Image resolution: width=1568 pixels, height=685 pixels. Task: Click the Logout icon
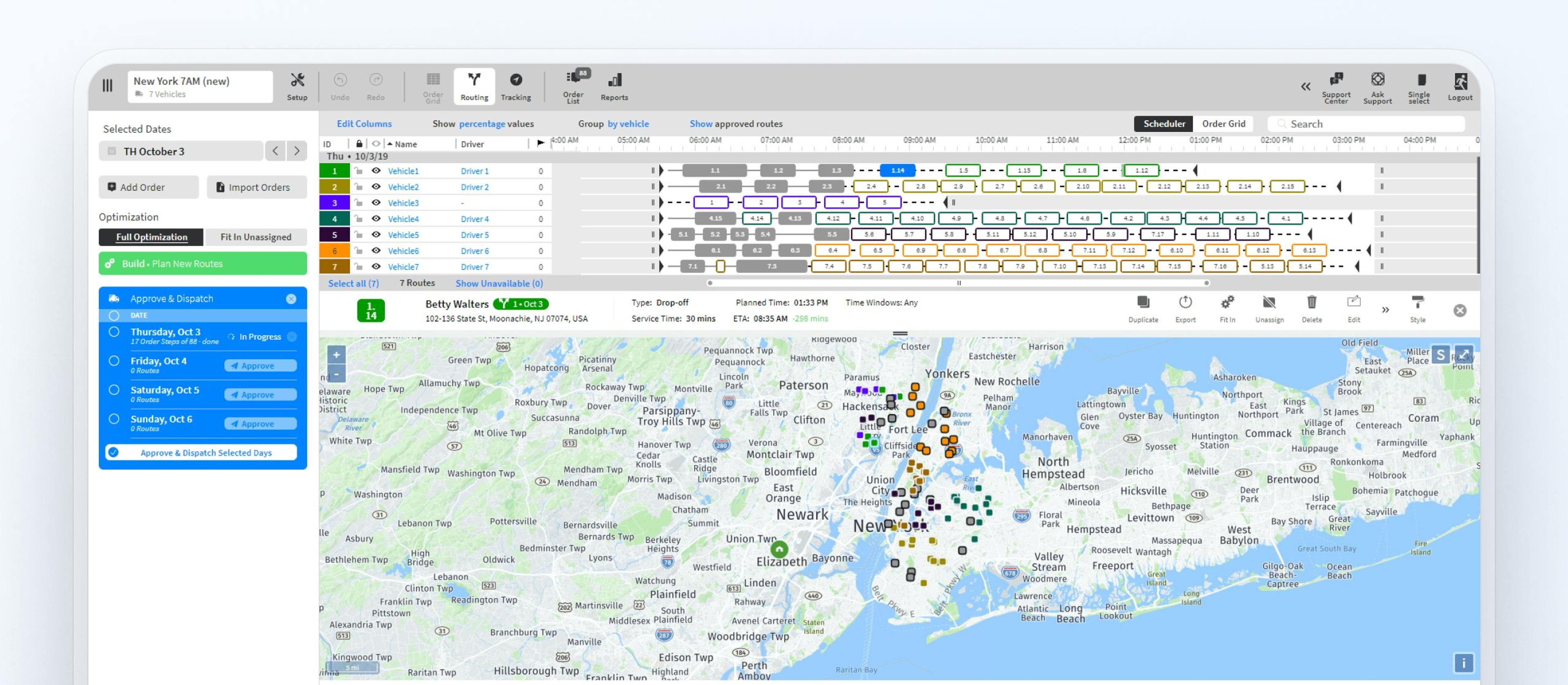click(x=1460, y=86)
